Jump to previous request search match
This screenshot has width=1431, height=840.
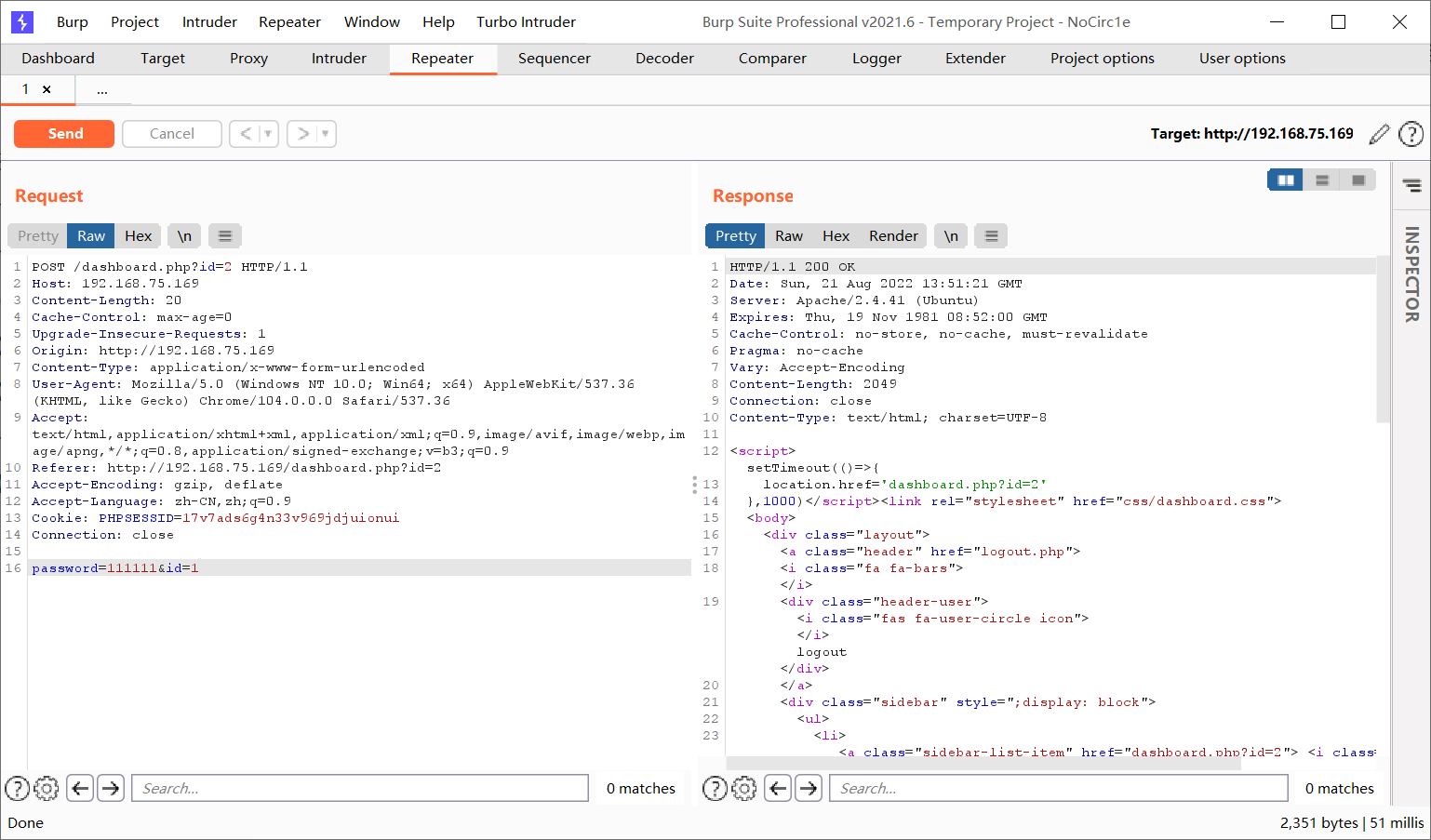tap(81, 789)
